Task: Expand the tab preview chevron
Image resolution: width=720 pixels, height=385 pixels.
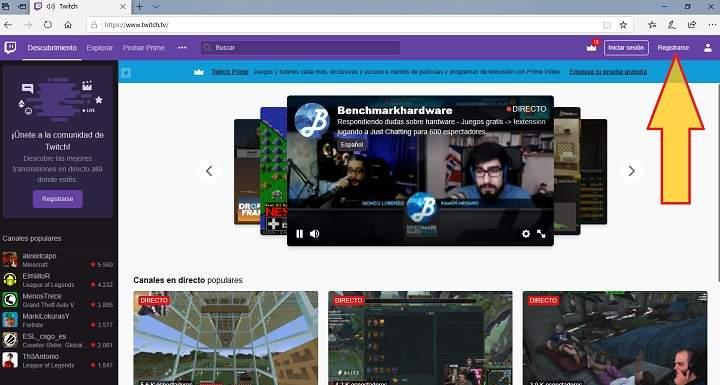Action: click(156, 6)
